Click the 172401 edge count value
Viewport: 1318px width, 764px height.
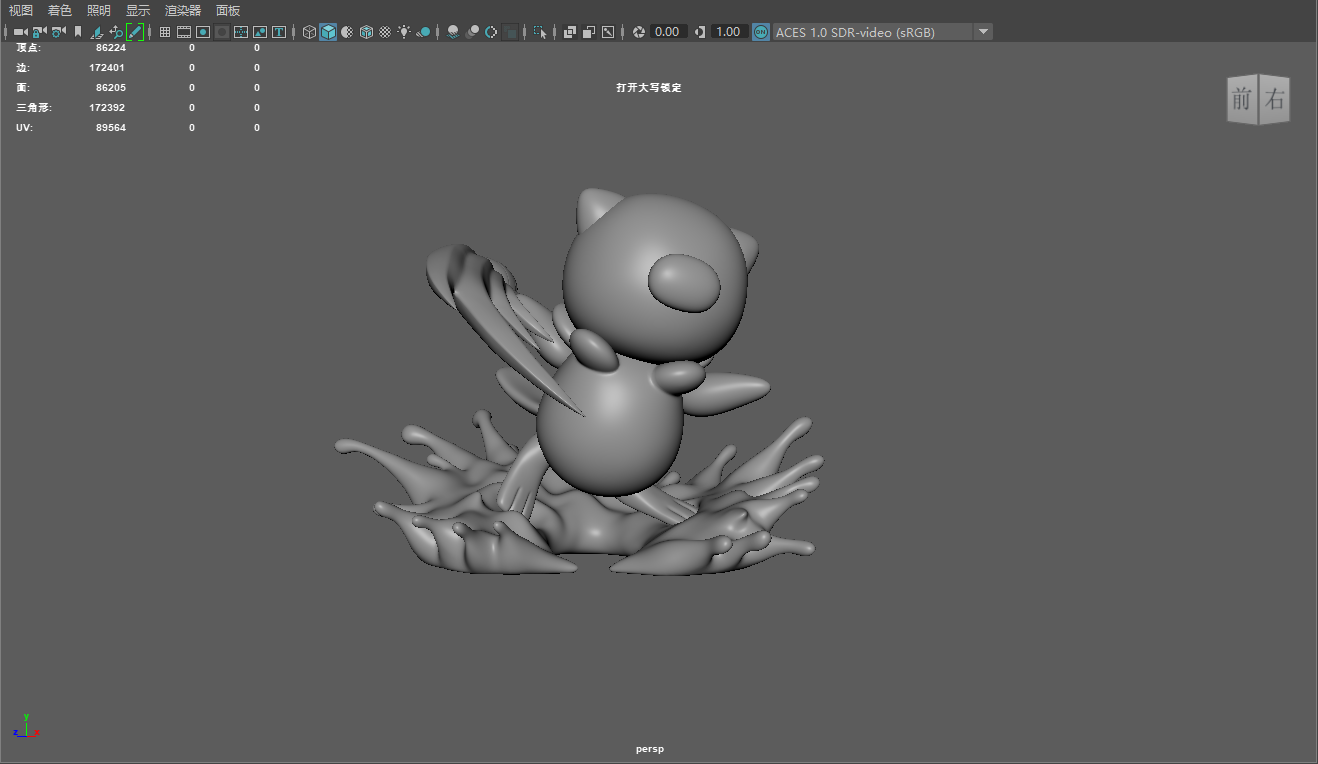pyautogui.click(x=107, y=68)
